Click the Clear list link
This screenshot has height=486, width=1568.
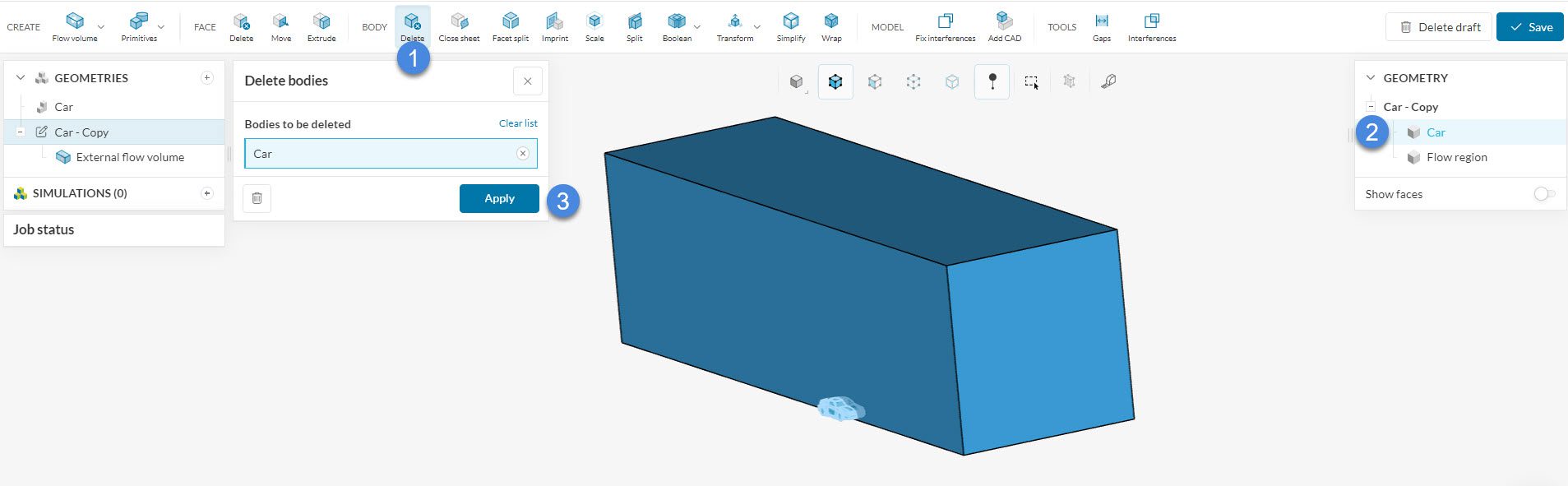click(x=518, y=123)
